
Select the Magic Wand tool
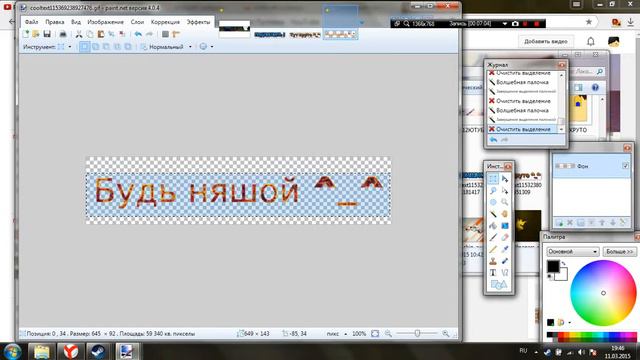(493, 214)
